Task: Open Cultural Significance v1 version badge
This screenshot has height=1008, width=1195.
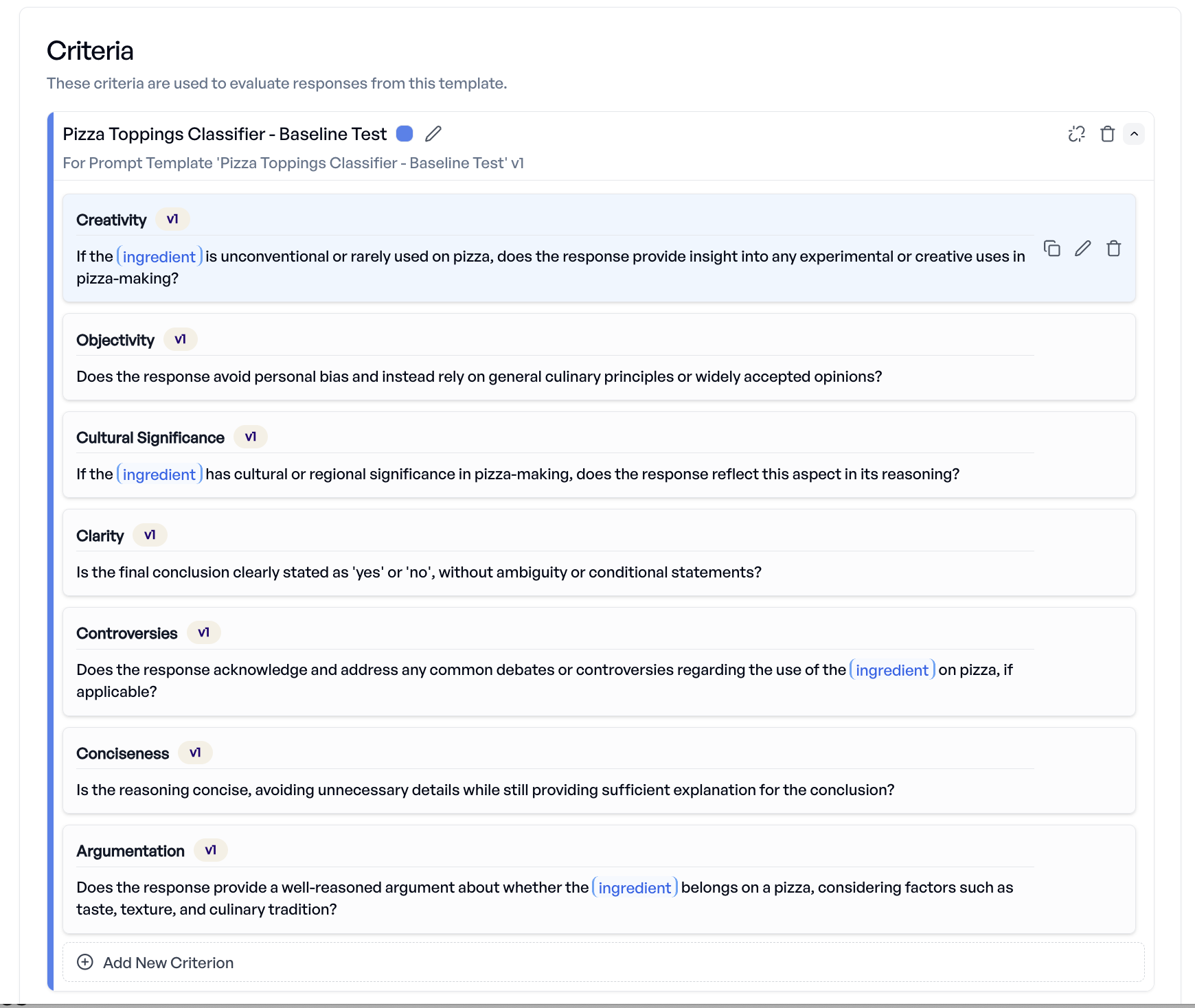Action: pos(251,437)
